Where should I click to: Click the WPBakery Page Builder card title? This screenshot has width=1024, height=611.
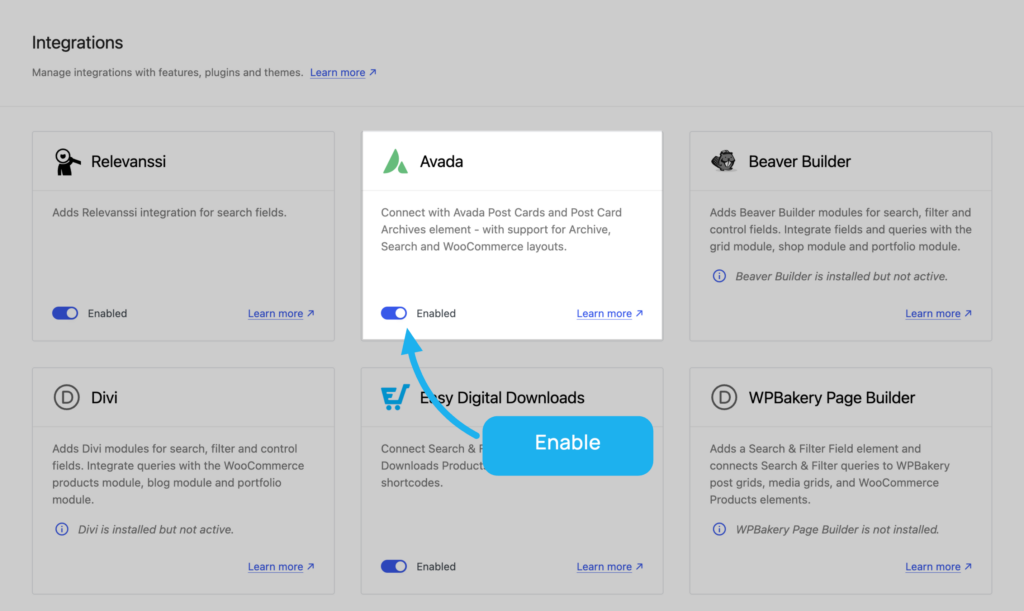click(831, 398)
